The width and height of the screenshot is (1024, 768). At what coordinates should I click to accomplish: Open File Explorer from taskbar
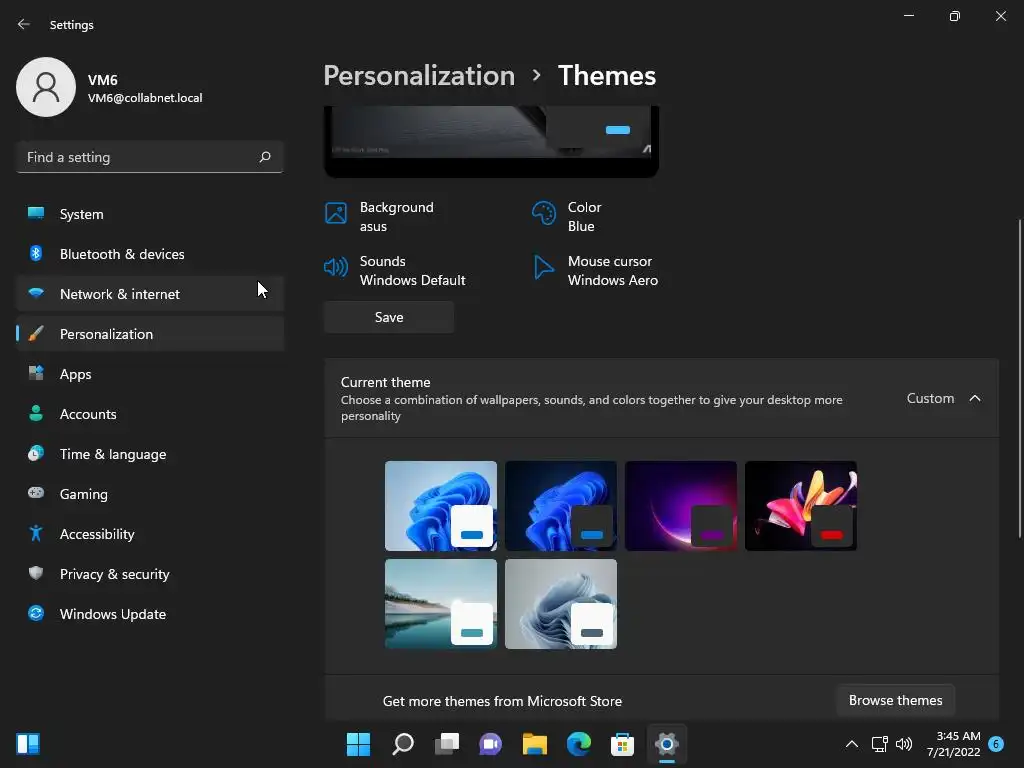click(535, 744)
